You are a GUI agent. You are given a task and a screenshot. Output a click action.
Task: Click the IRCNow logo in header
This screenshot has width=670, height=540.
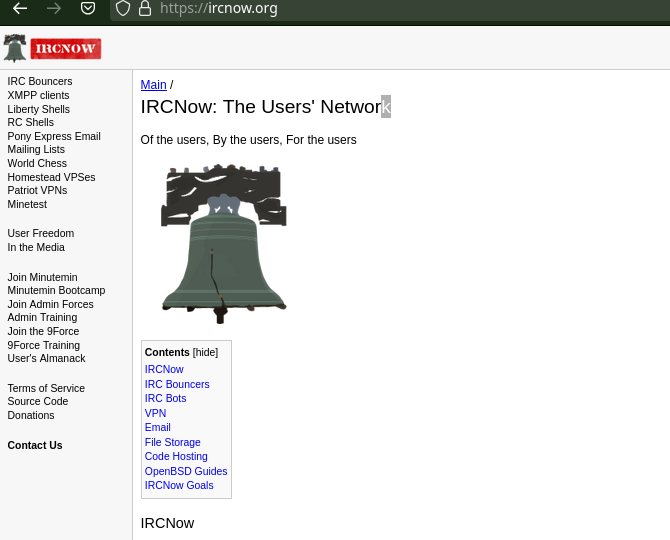coord(52,48)
